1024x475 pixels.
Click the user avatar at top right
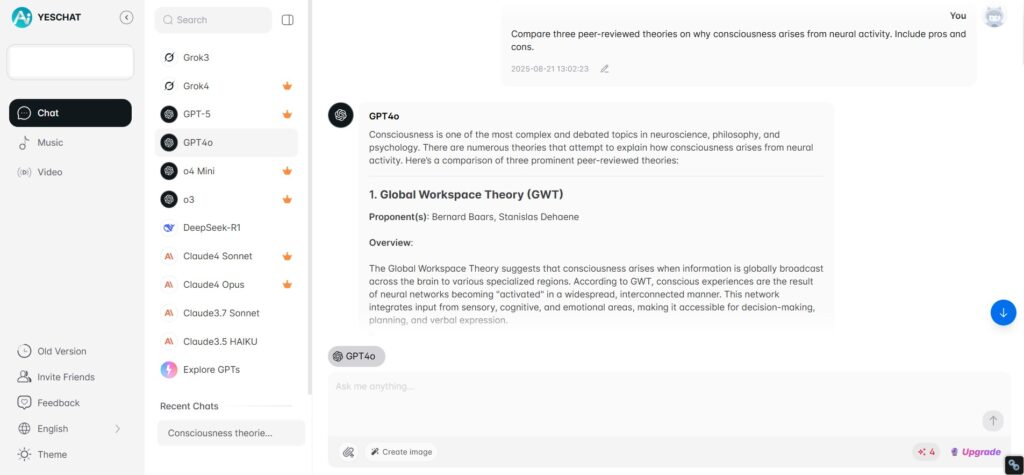click(994, 17)
